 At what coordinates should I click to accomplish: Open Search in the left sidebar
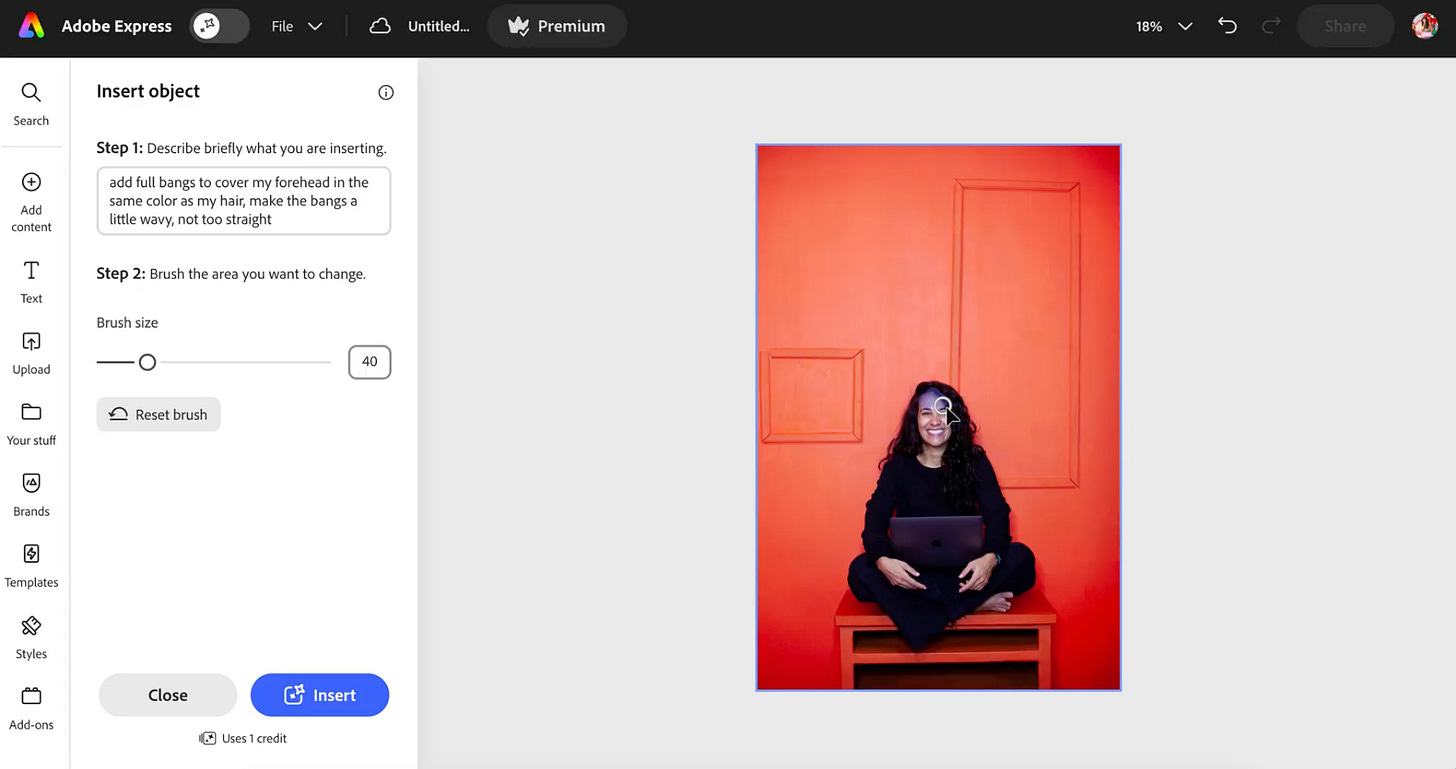(31, 104)
